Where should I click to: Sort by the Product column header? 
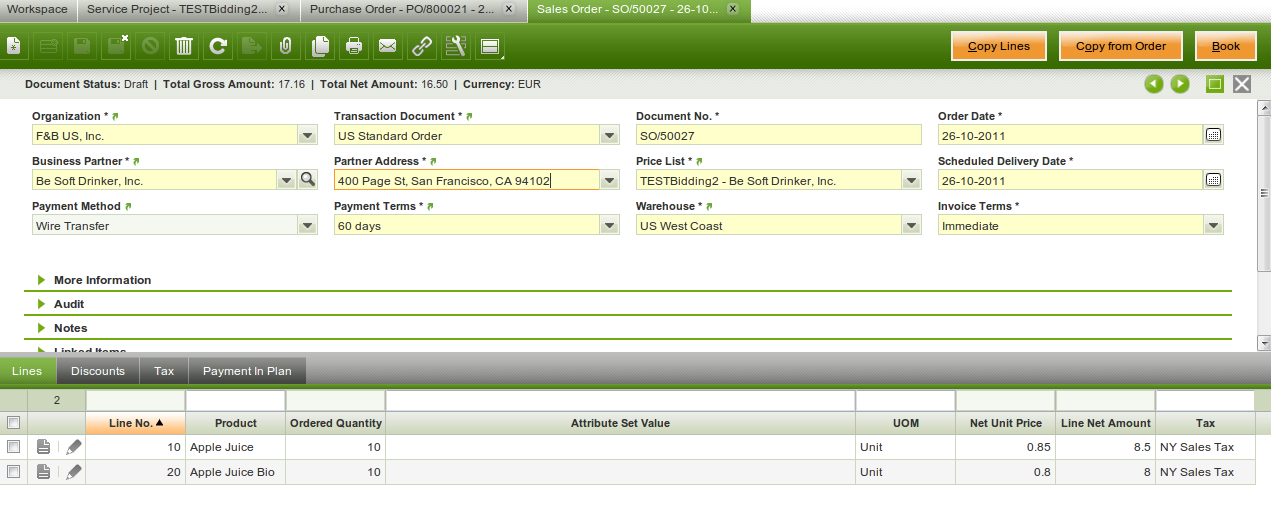[x=236, y=423]
